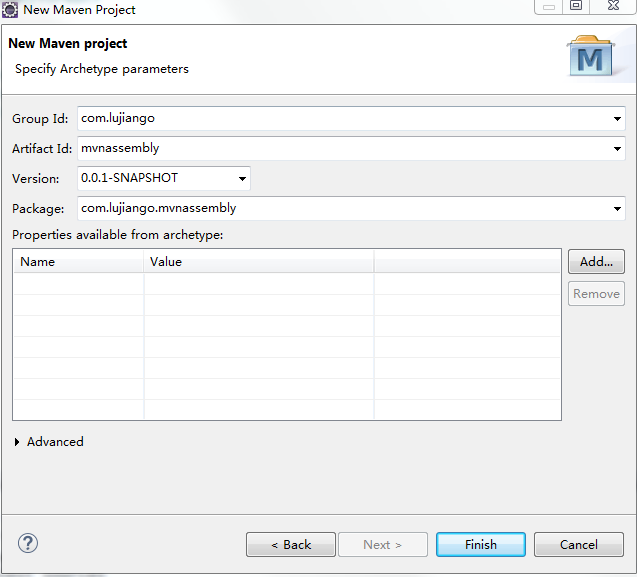Maximize the New Maven Project window

click(576, 6)
